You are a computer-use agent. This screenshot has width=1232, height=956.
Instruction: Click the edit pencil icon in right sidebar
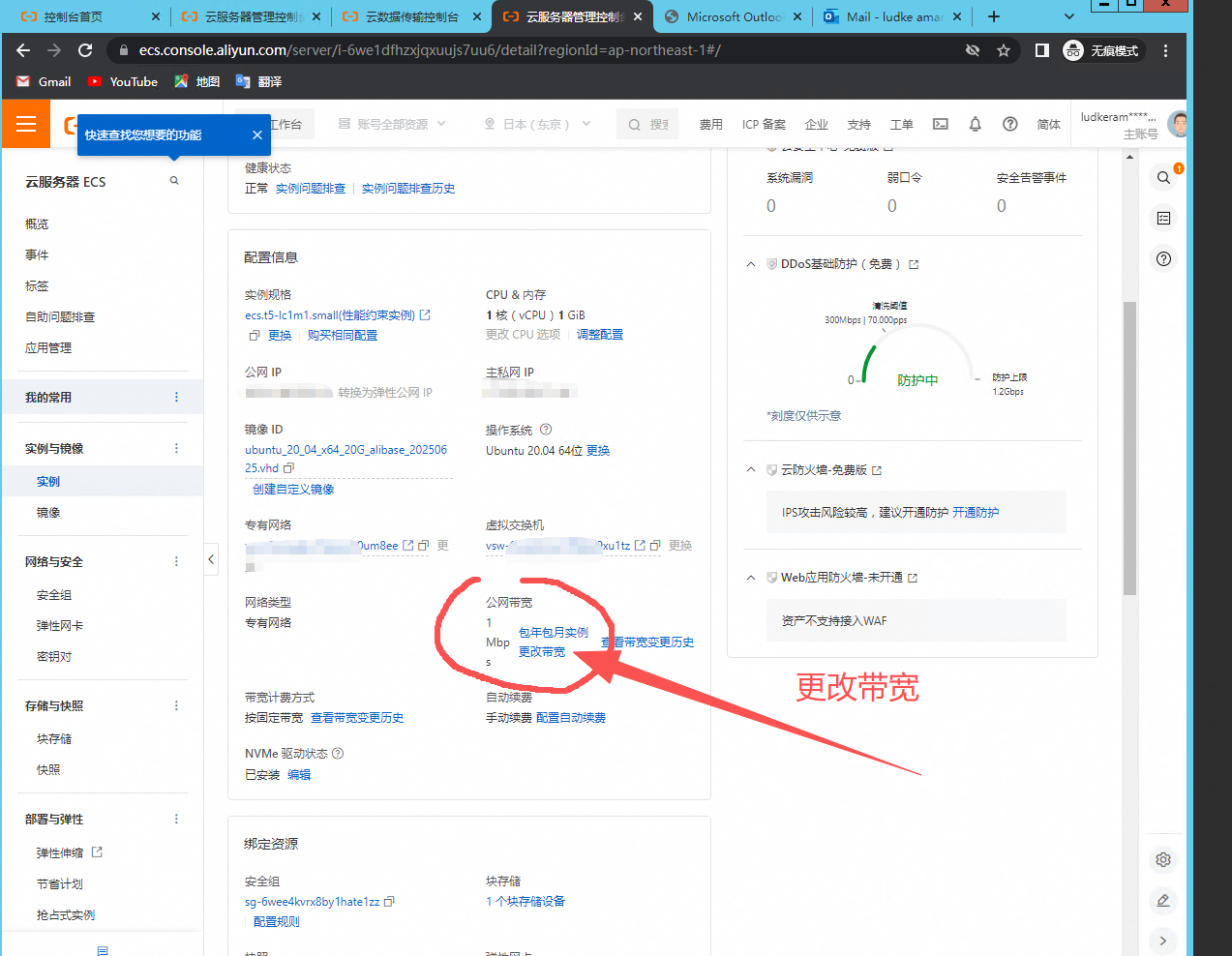tap(1163, 900)
